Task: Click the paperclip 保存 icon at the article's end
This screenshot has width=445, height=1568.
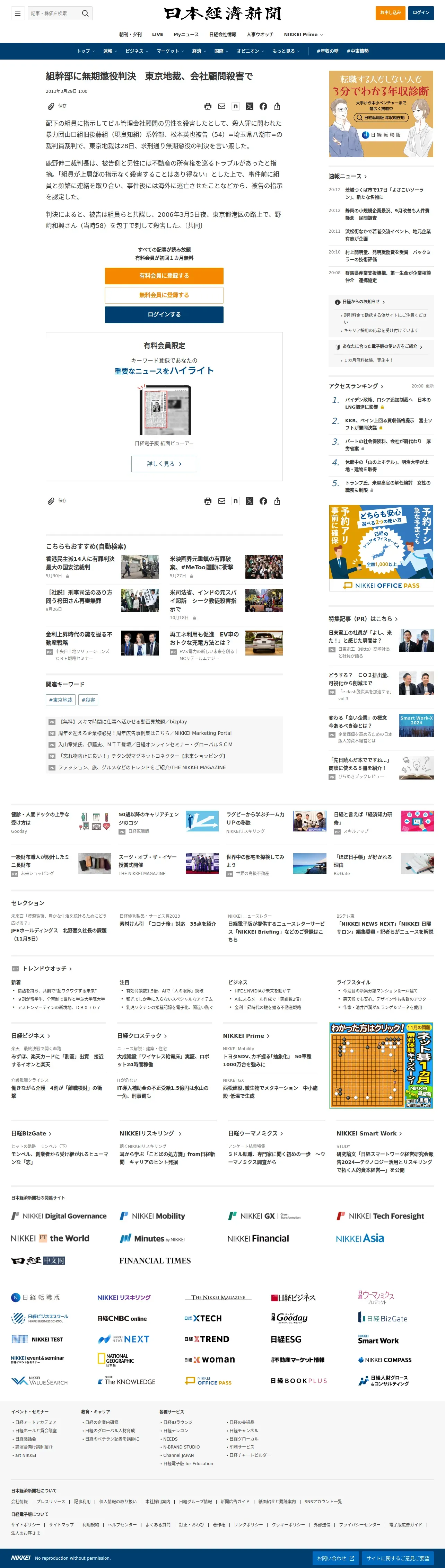Action: (x=51, y=501)
